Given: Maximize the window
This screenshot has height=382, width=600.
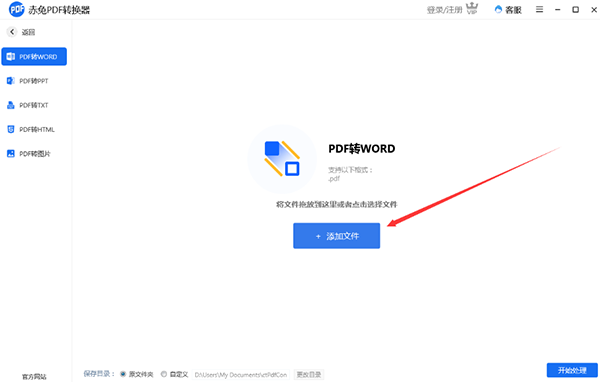Looking at the screenshot, I should (x=575, y=10).
